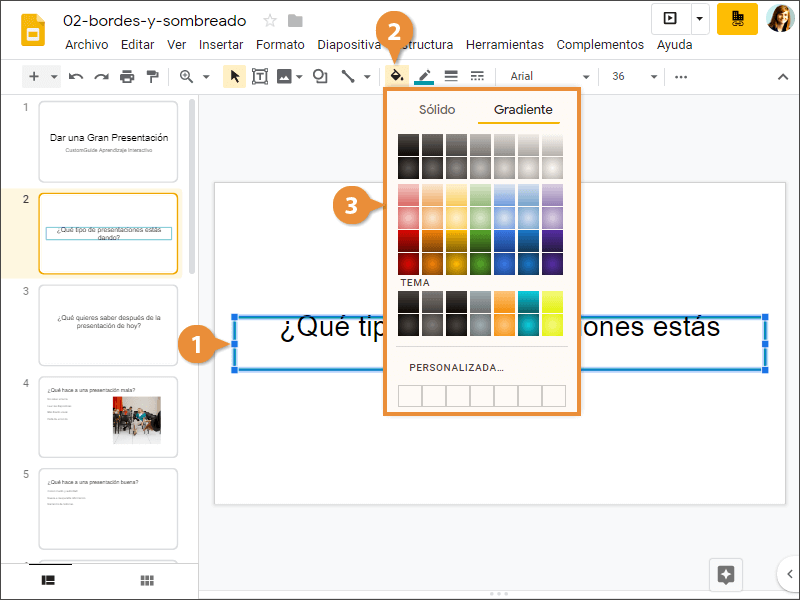The image size is (800, 600).
Task: Open the Explore button
Action: tap(726, 575)
